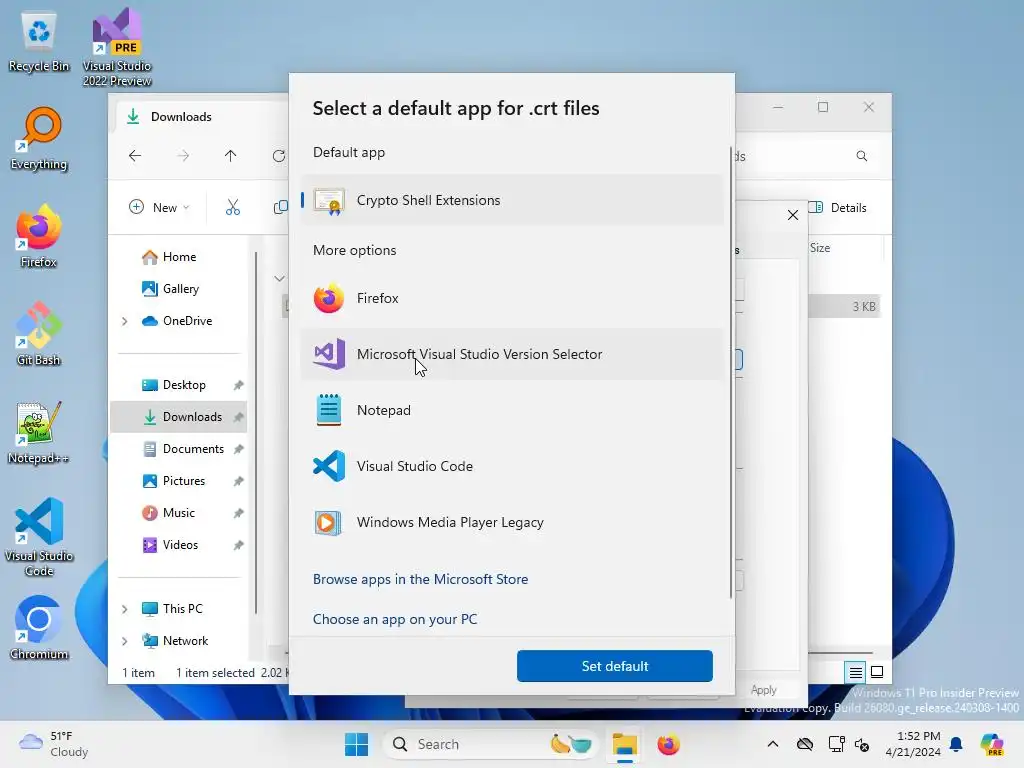
Task: Click the Downloads tab title in File Explorer
Action: click(181, 117)
